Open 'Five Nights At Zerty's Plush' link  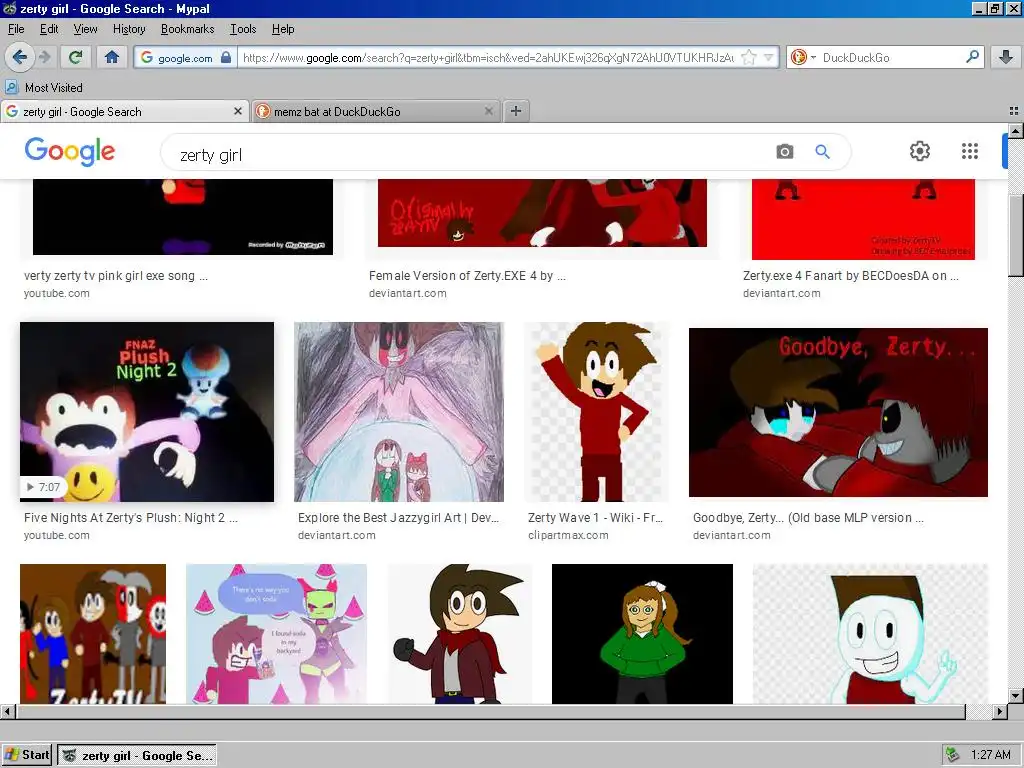coord(131,518)
